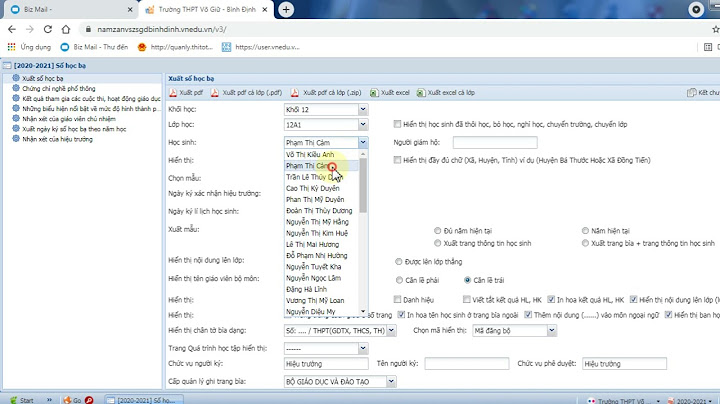Viewport: 720px width, 404px height.
Task: Check Hiển thị đầy đủ chữ (Xã, Huyện, Tỉnh)
Action: (x=397, y=160)
